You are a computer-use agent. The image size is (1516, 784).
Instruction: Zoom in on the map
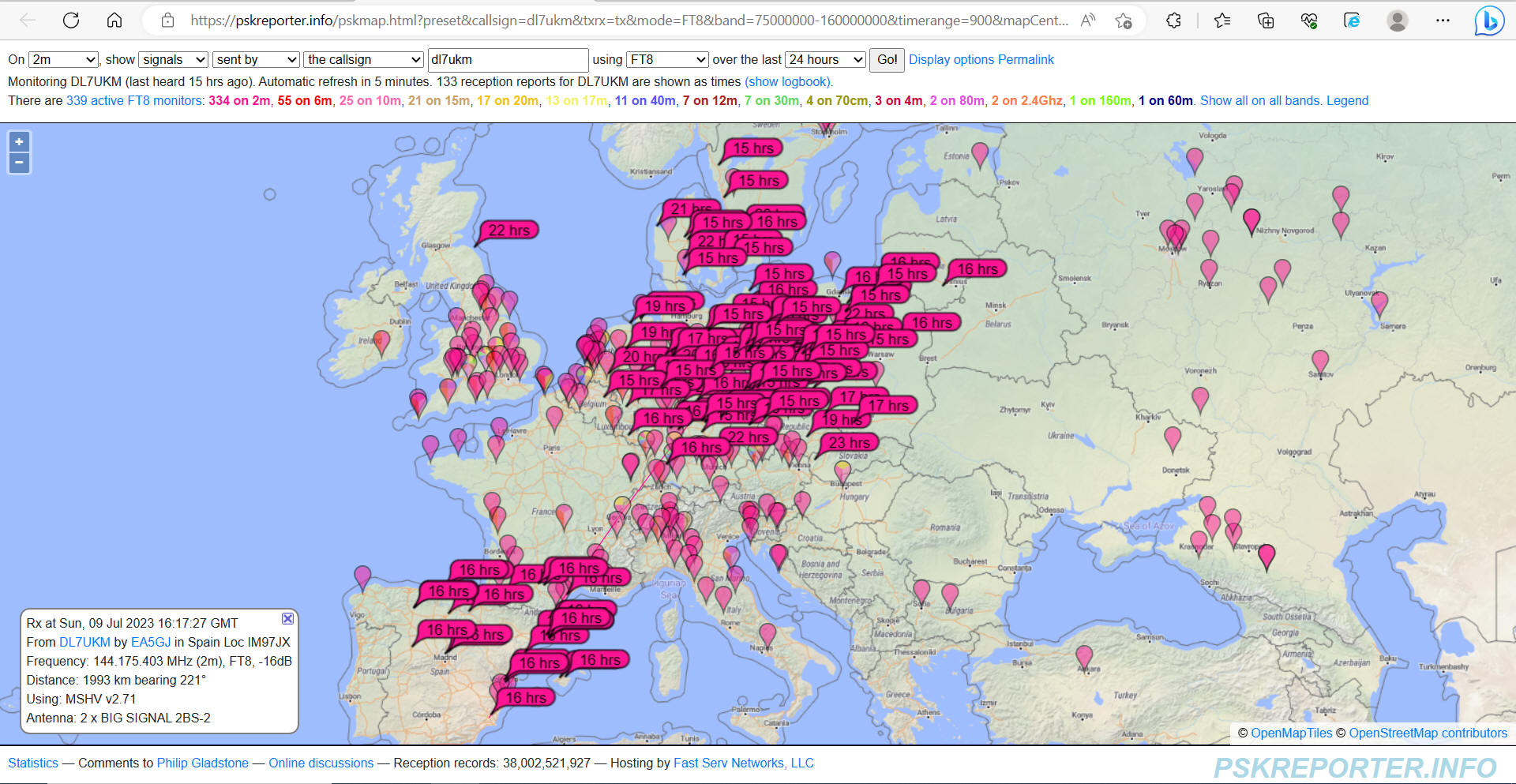tap(19, 142)
